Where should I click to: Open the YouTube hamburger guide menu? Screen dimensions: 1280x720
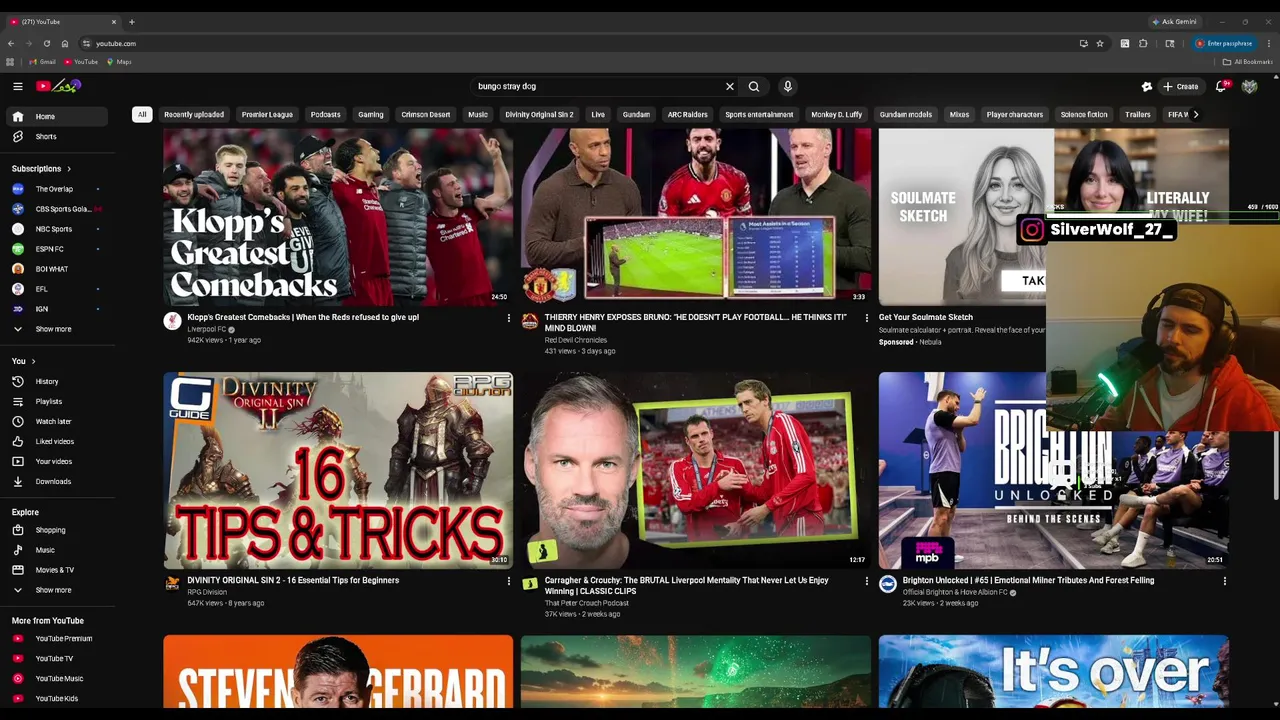[x=17, y=87]
